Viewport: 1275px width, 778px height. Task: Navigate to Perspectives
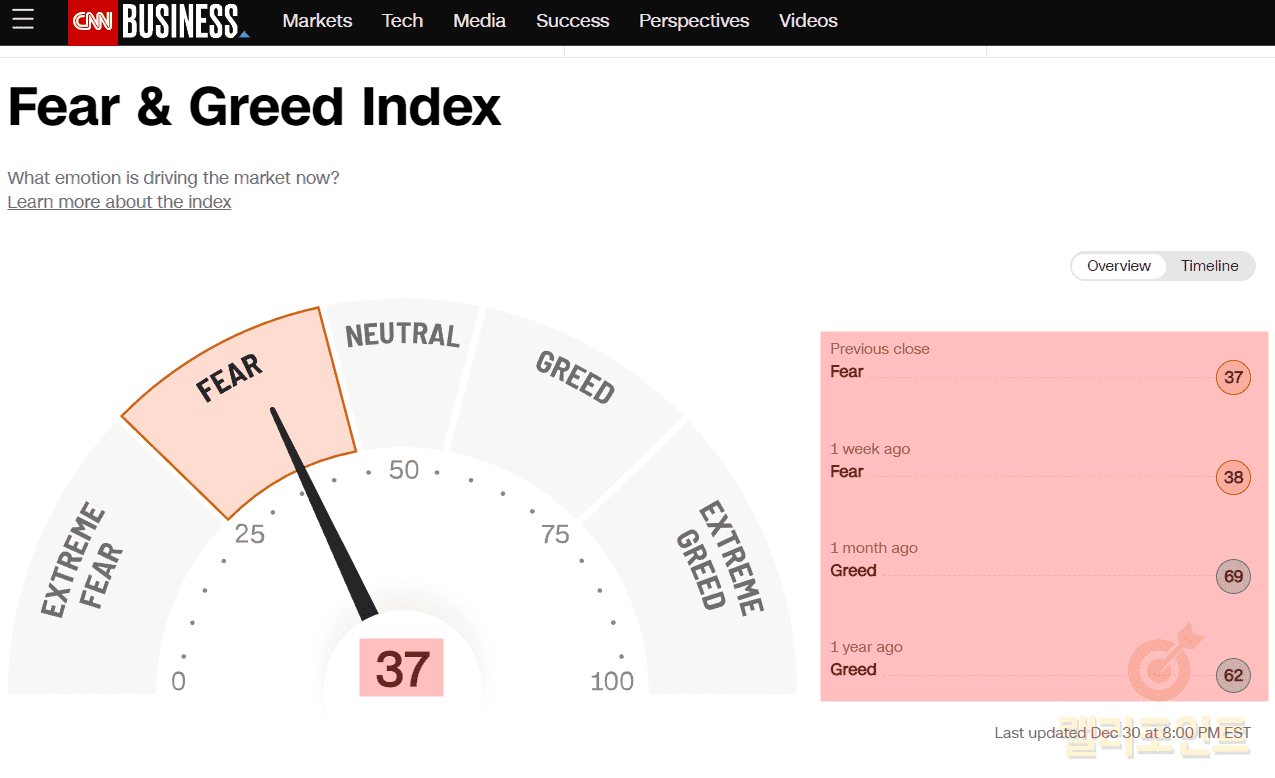tap(694, 21)
